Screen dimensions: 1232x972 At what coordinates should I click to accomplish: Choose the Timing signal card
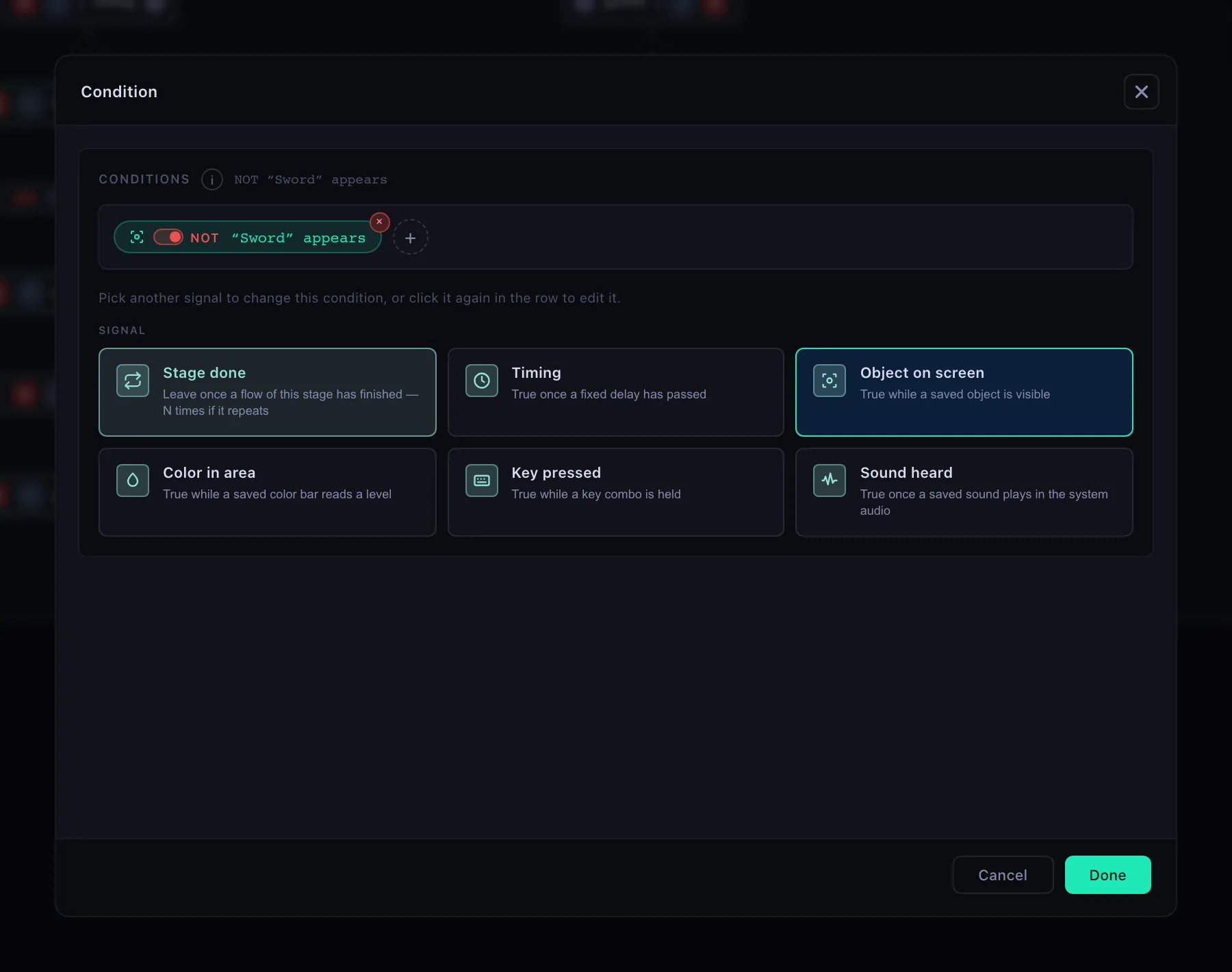click(615, 392)
